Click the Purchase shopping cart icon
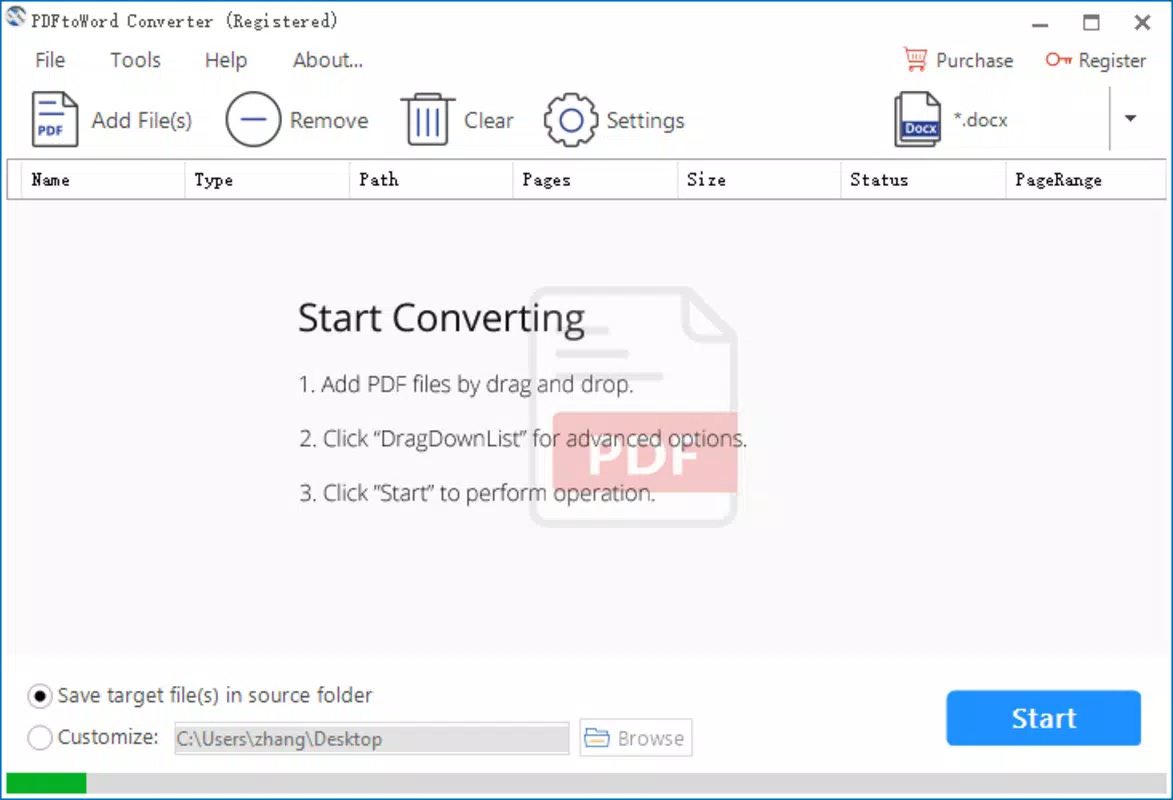 coord(915,59)
